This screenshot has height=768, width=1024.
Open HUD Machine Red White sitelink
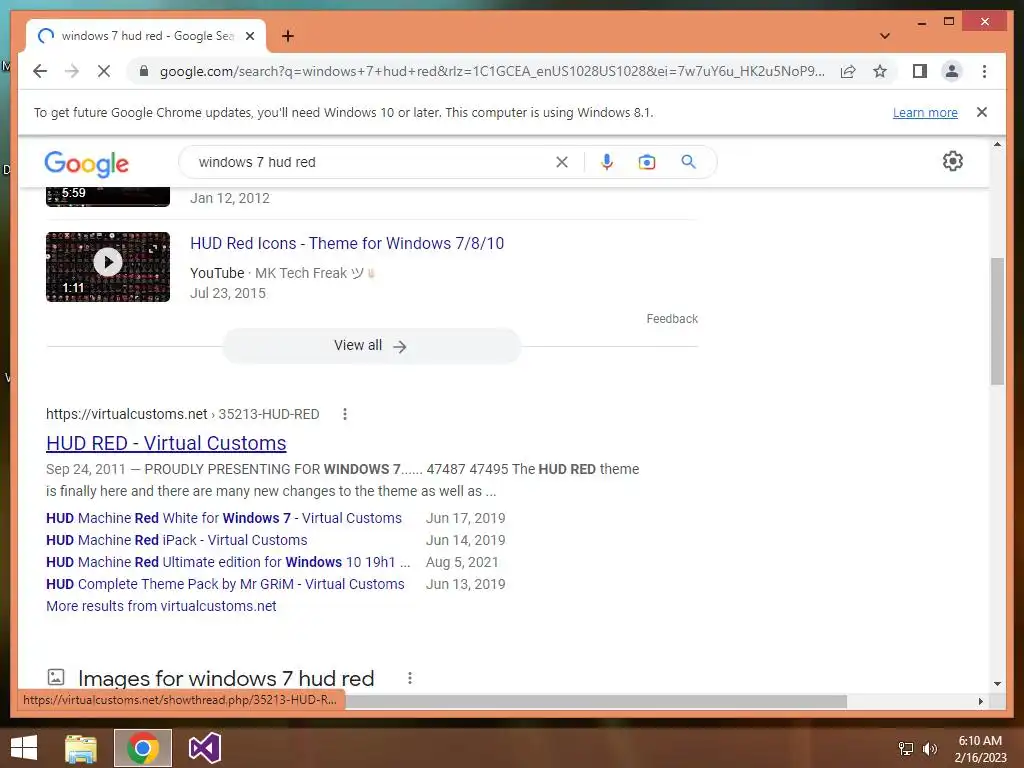point(224,518)
